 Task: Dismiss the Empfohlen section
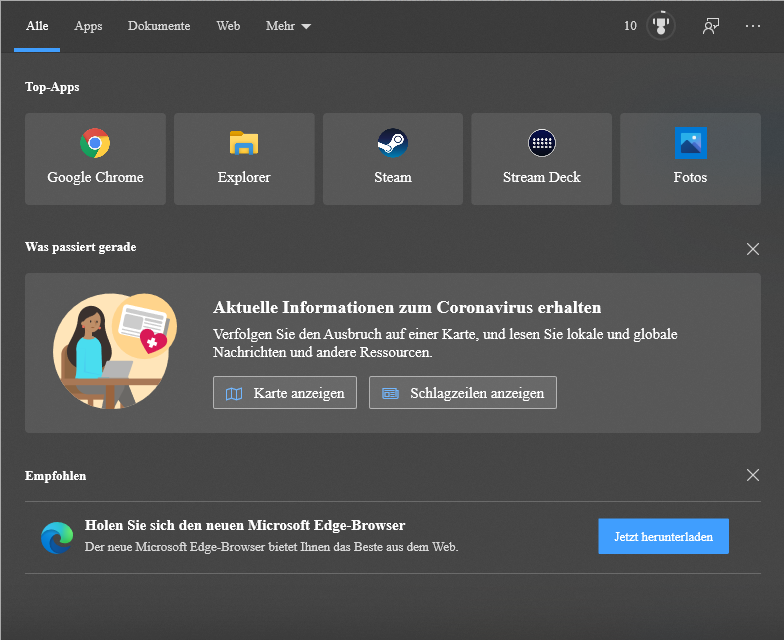point(752,475)
